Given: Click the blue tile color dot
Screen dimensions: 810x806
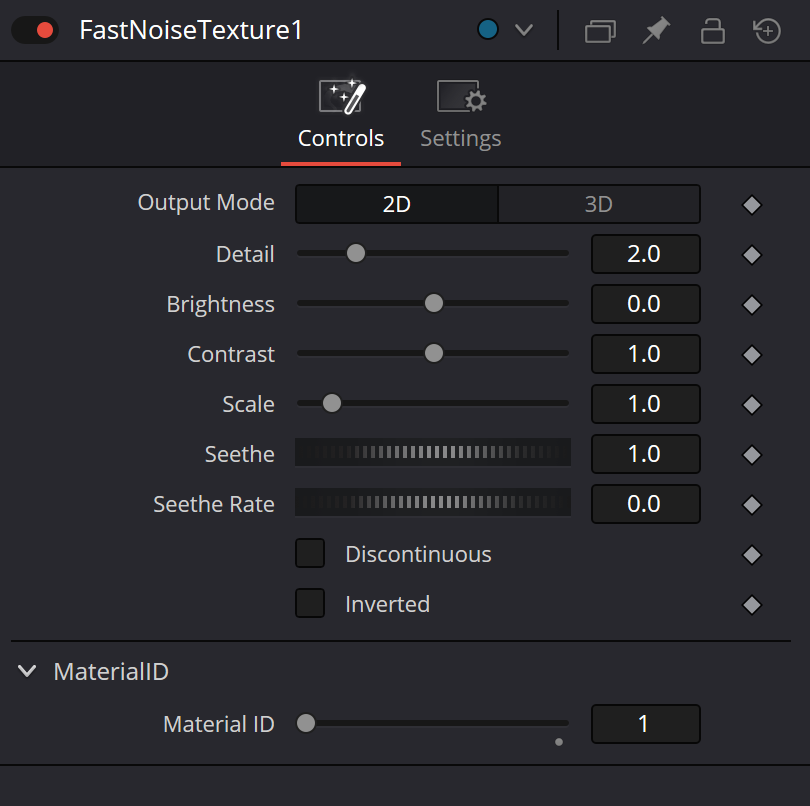Looking at the screenshot, I should (x=488, y=29).
